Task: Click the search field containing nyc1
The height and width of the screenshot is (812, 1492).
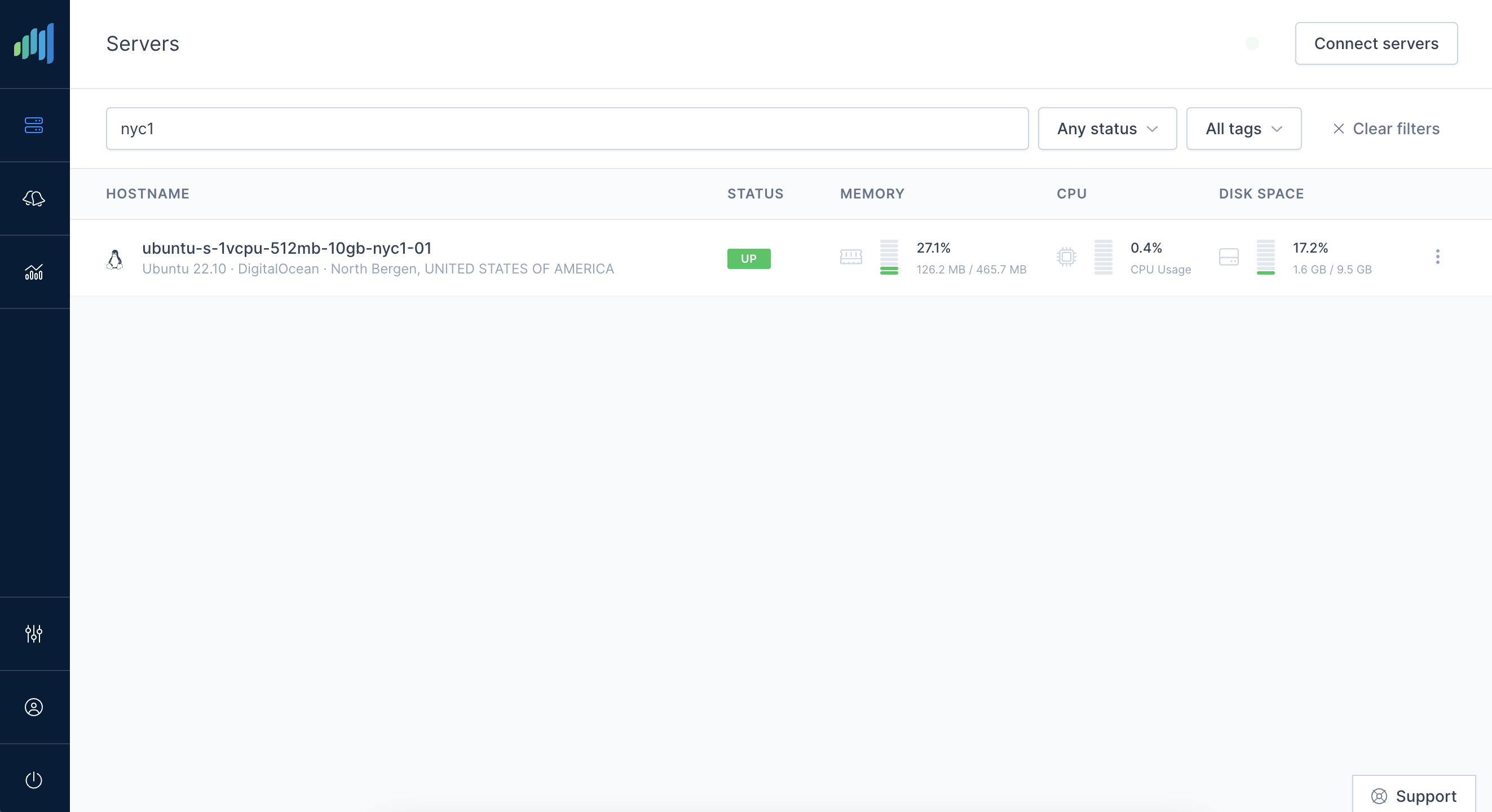Action: point(567,129)
